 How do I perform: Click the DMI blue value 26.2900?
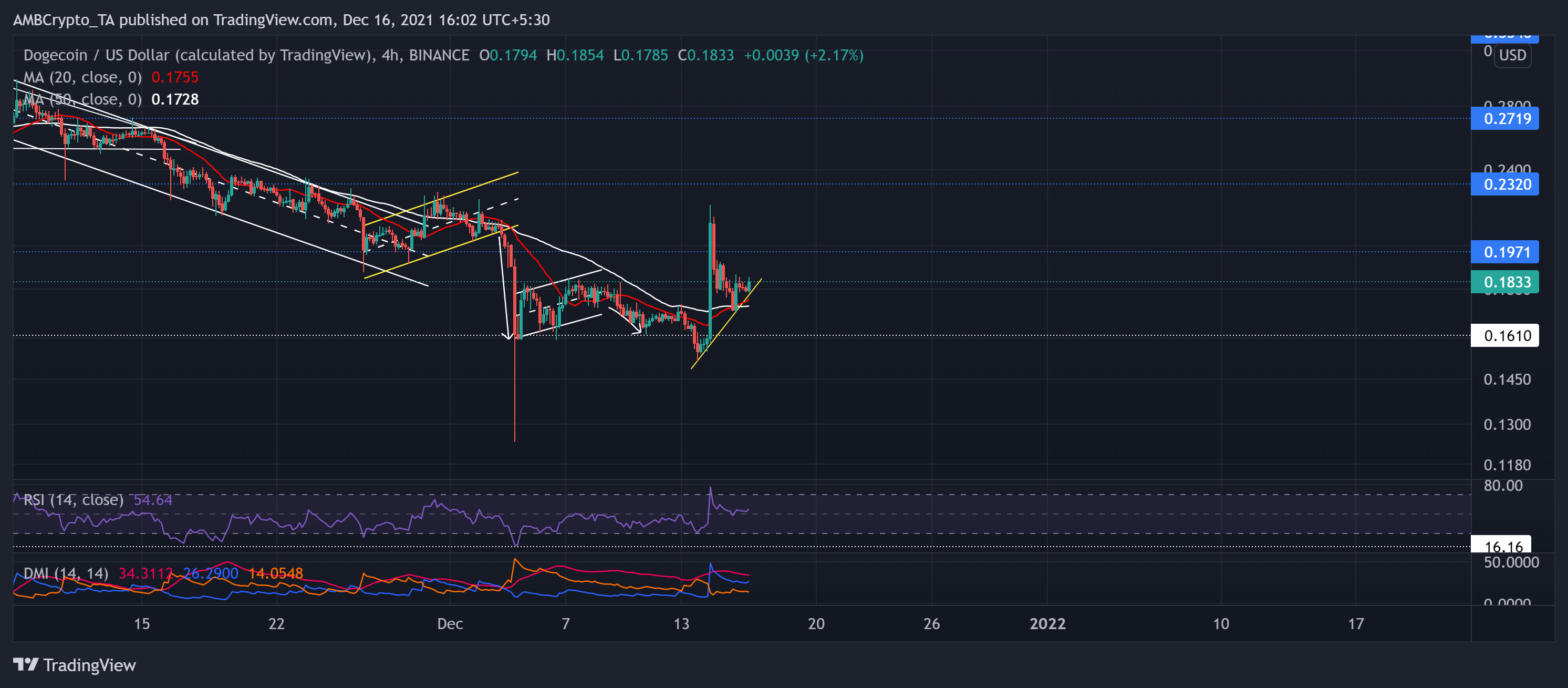coord(211,573)
